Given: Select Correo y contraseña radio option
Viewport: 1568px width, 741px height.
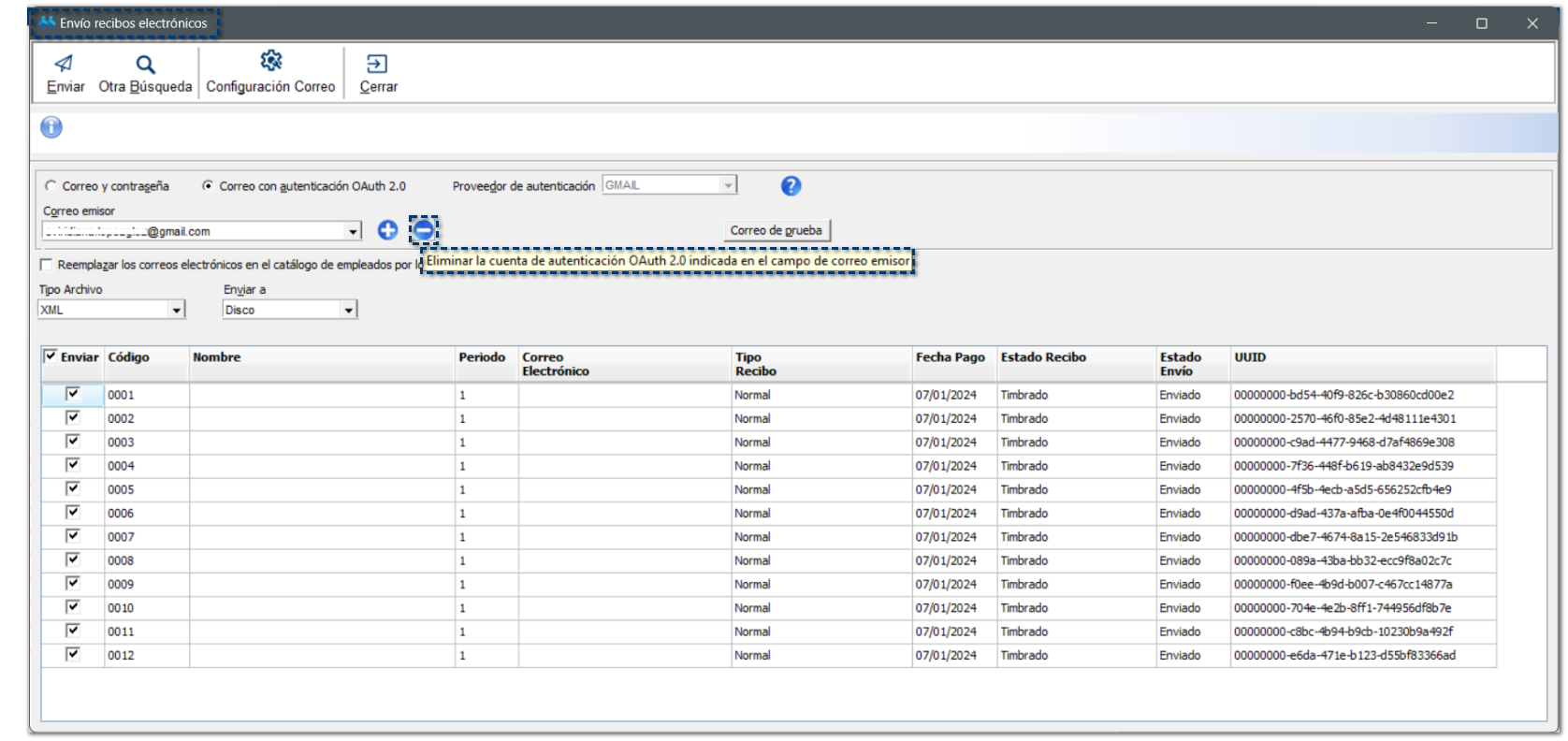Looking at the screenshot, I should [x=51, y=186].
